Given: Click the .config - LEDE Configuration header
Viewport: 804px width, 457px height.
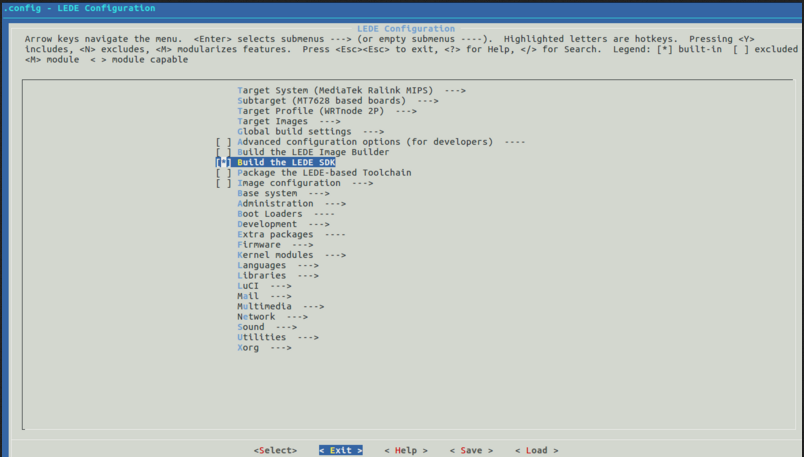Looking at the screenshot, I should (79, 8).
